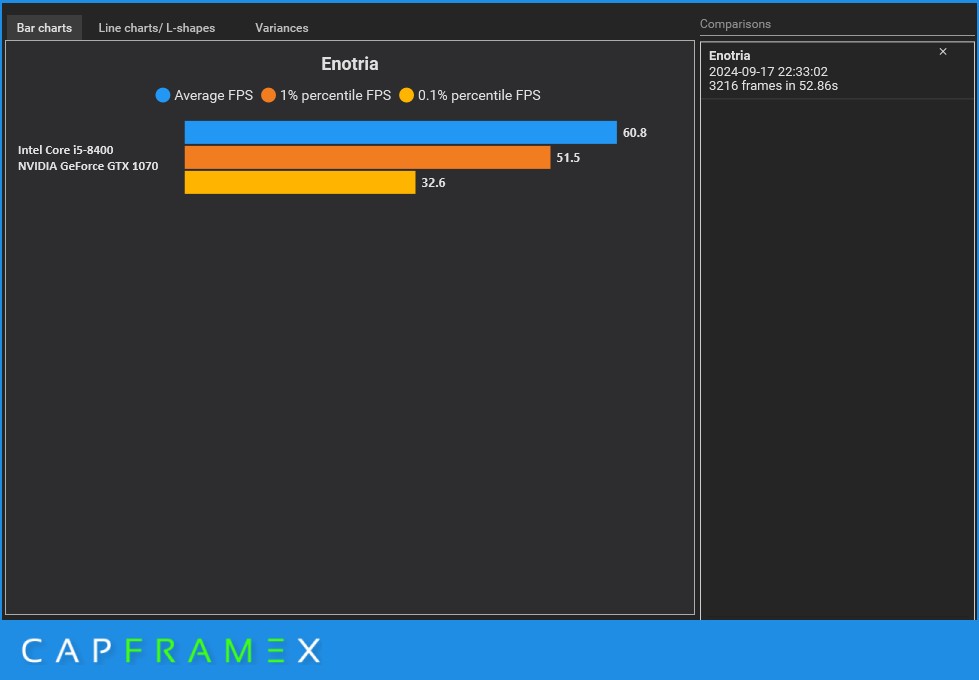
Task: Open the Line charts/ L-shapes tab
Action: click(x=157, y=28)
